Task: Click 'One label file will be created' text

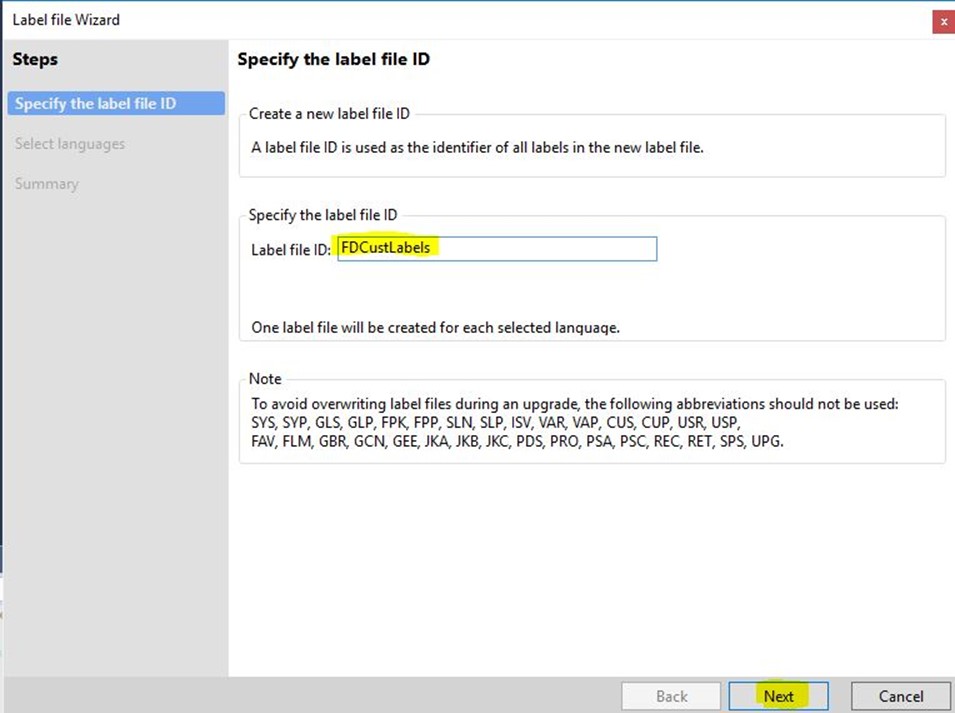Action: coord(435,327)
